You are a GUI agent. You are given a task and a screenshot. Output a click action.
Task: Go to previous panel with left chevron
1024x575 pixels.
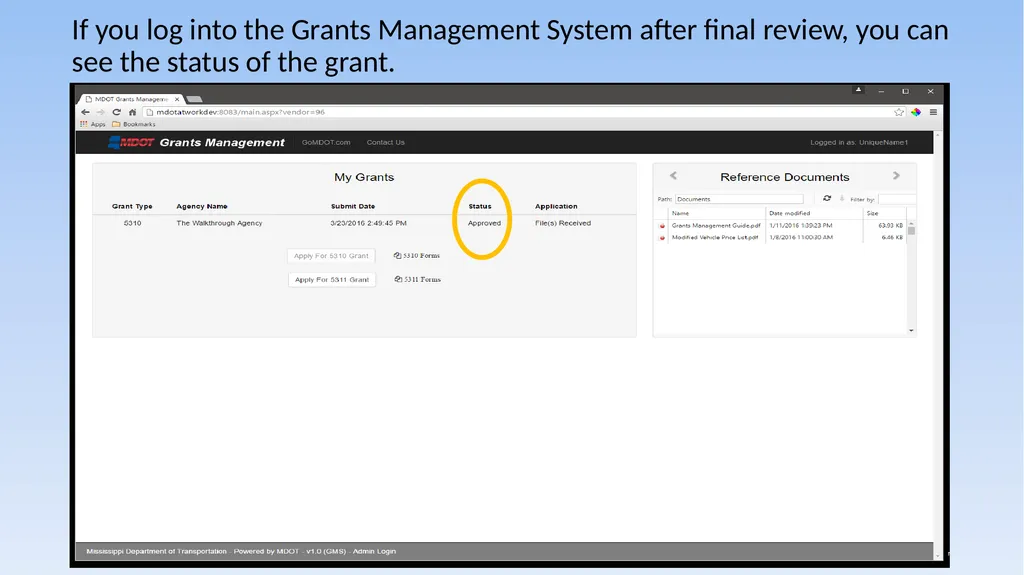(x=673, y=176)
